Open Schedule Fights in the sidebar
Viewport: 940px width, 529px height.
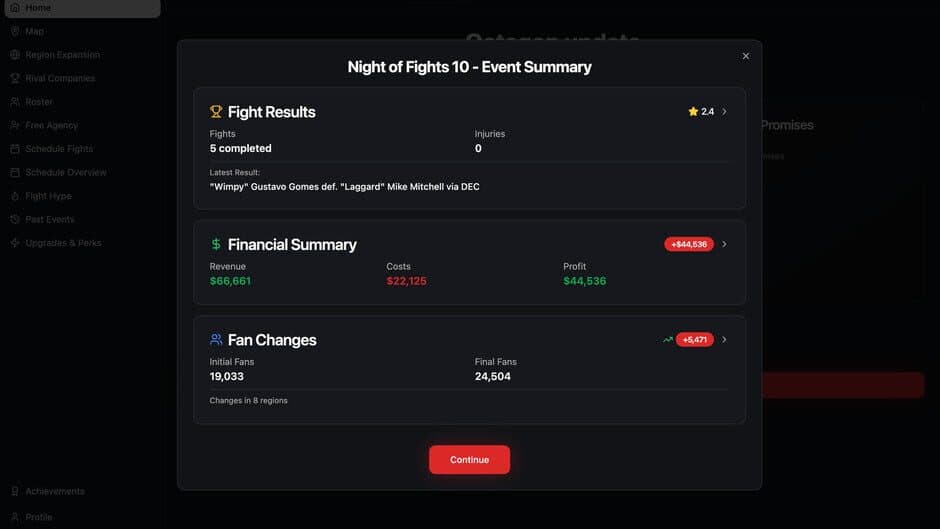click(58, 149)
